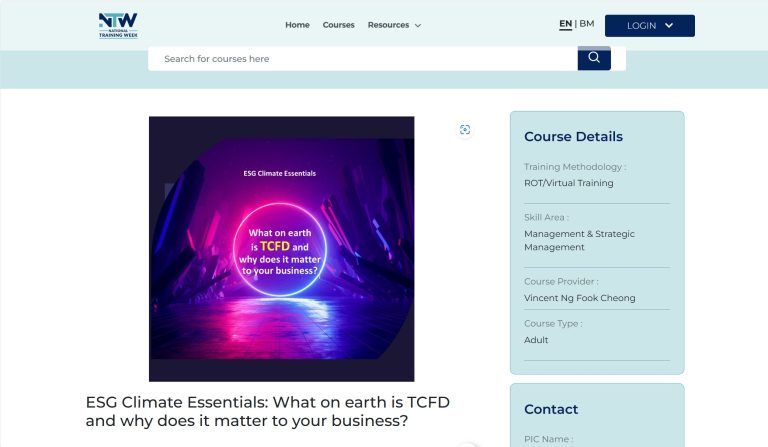Click the chevron arrow inside LOGIN button
This screenshot has width=768, height=447.
tap(669, 25)
